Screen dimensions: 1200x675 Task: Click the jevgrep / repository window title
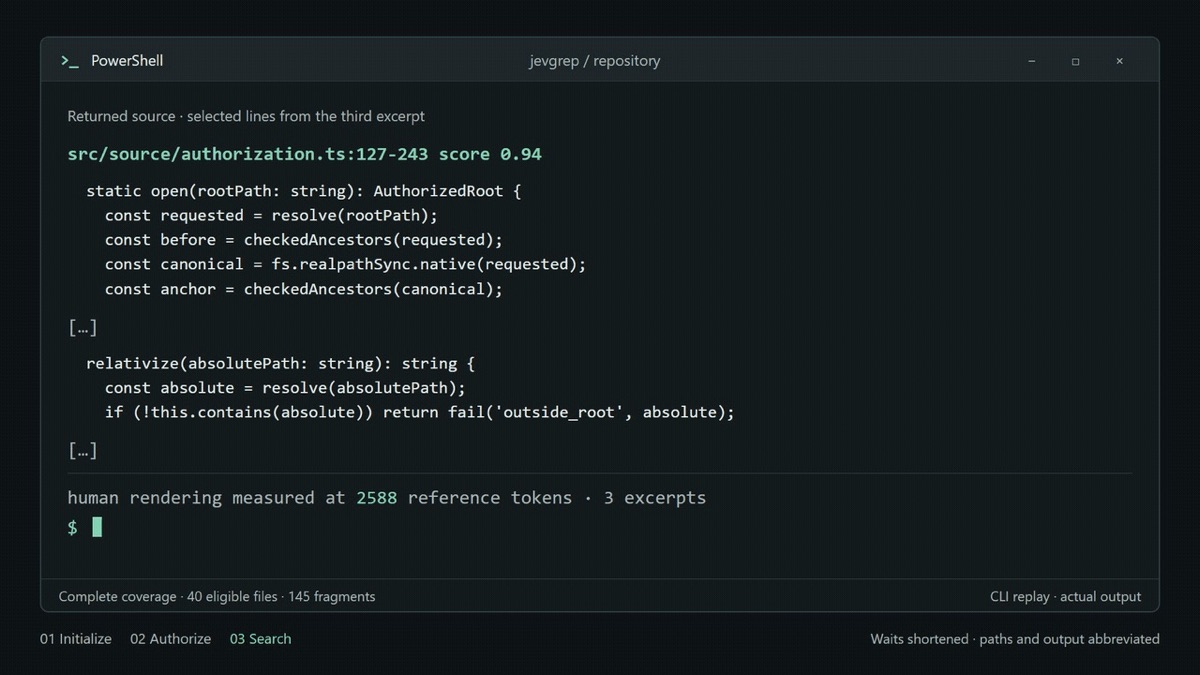[595, 61]
